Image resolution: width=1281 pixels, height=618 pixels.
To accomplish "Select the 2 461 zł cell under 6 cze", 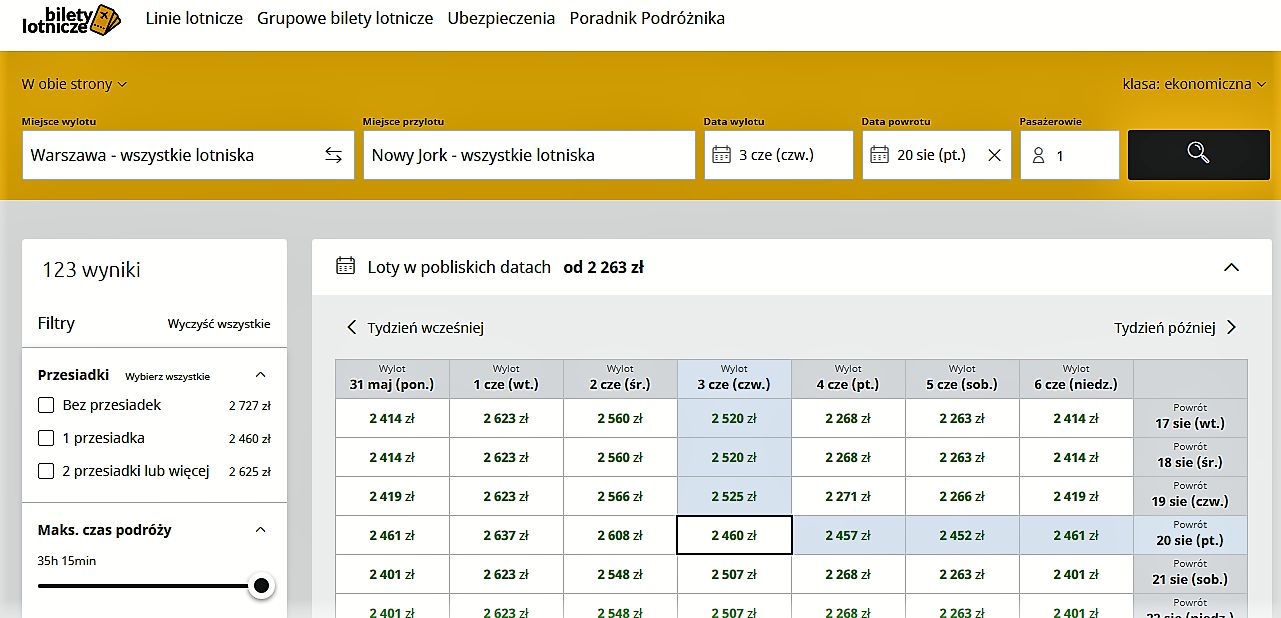I will 1076,535.
